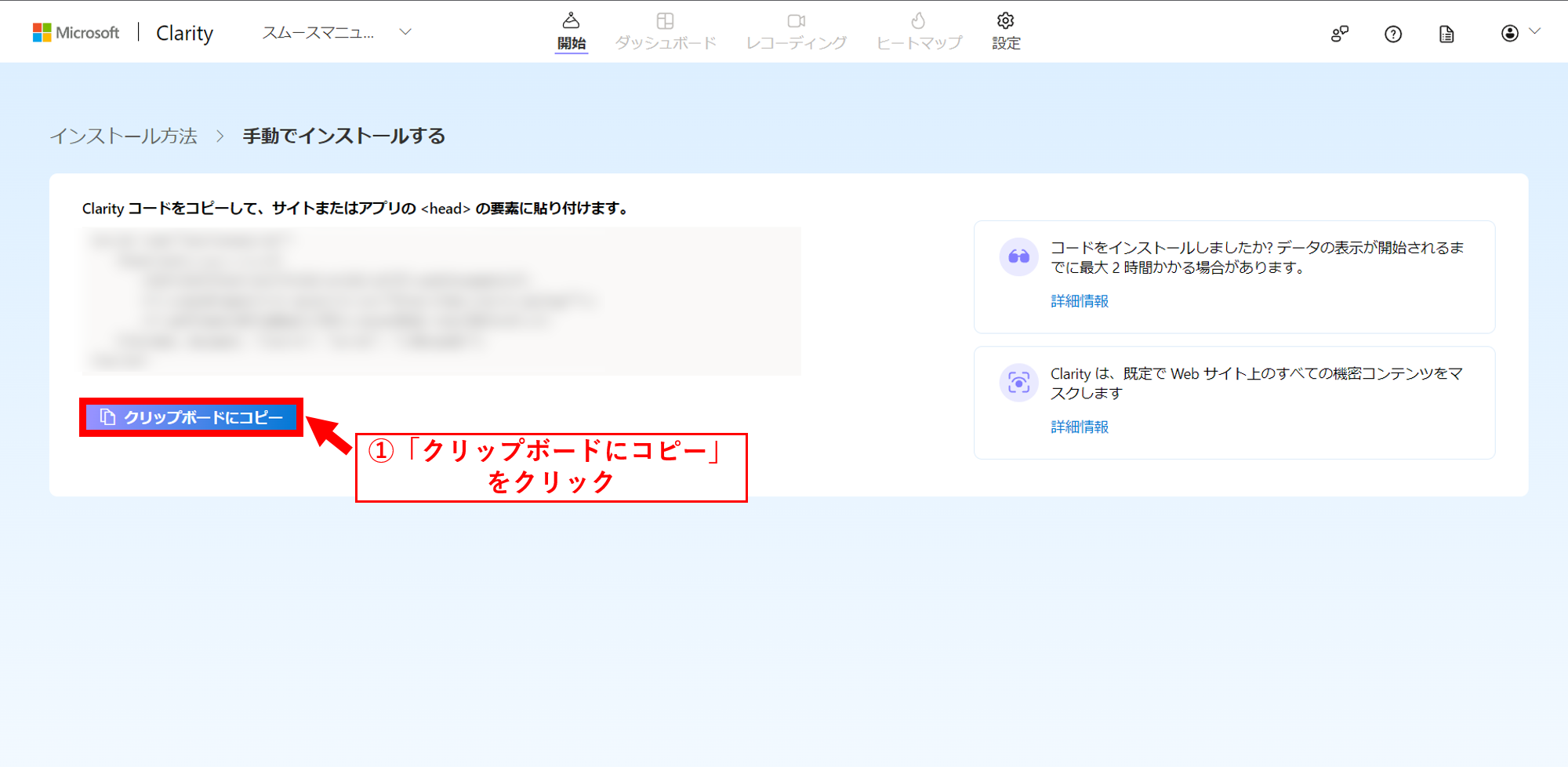Click the masking scan icon in card

pos(1018,383)
